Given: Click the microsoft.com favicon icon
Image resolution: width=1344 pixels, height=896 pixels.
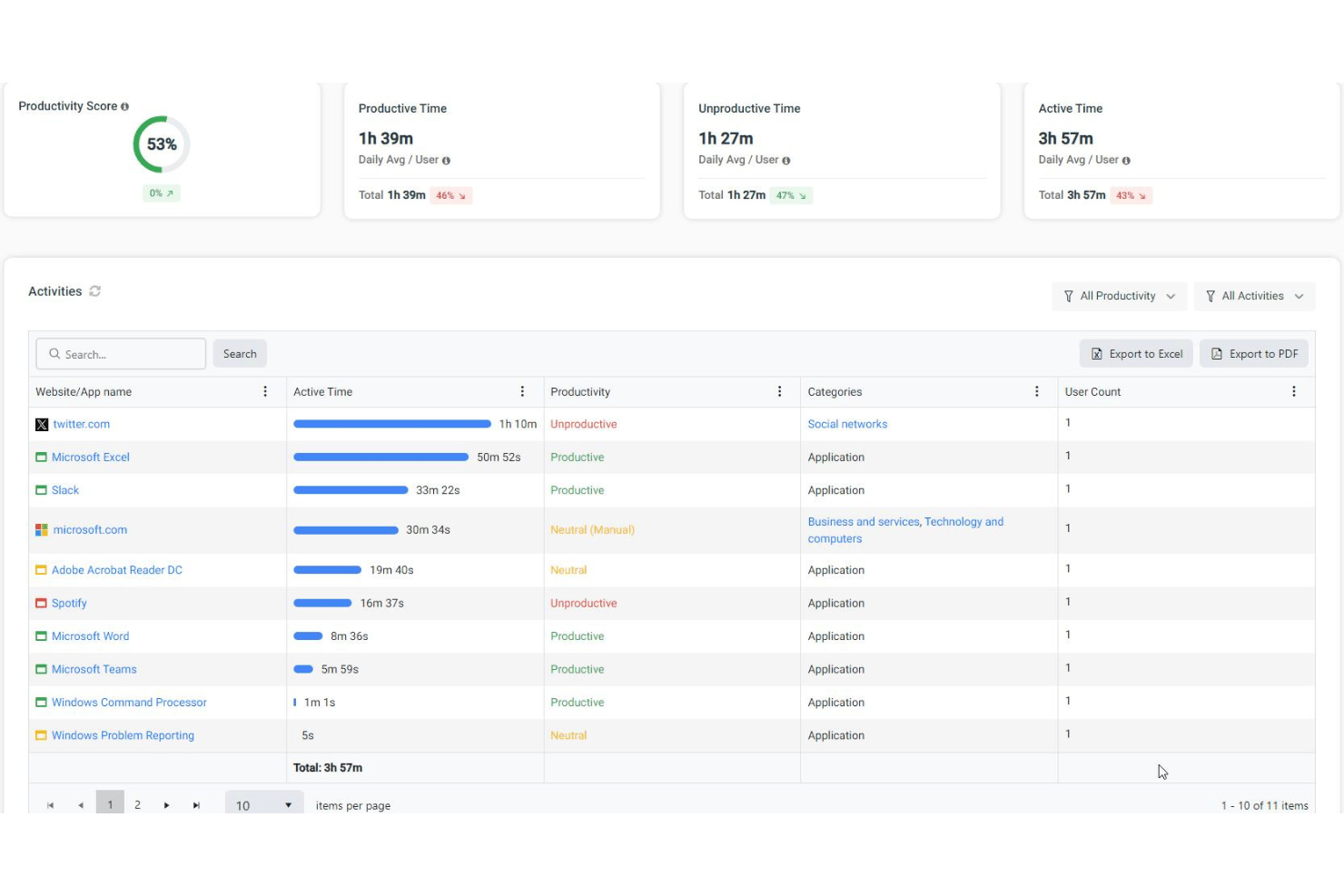Looking at the screenshot, I should (42, 530).
